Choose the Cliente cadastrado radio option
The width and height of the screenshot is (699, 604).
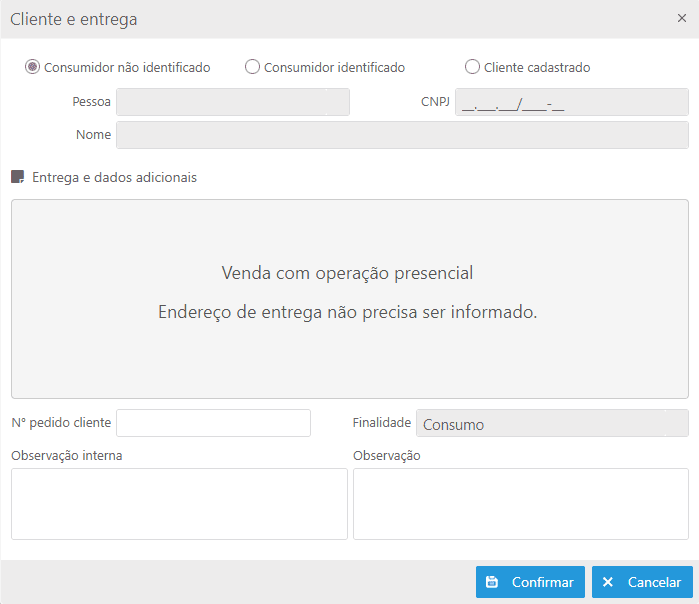472,67
